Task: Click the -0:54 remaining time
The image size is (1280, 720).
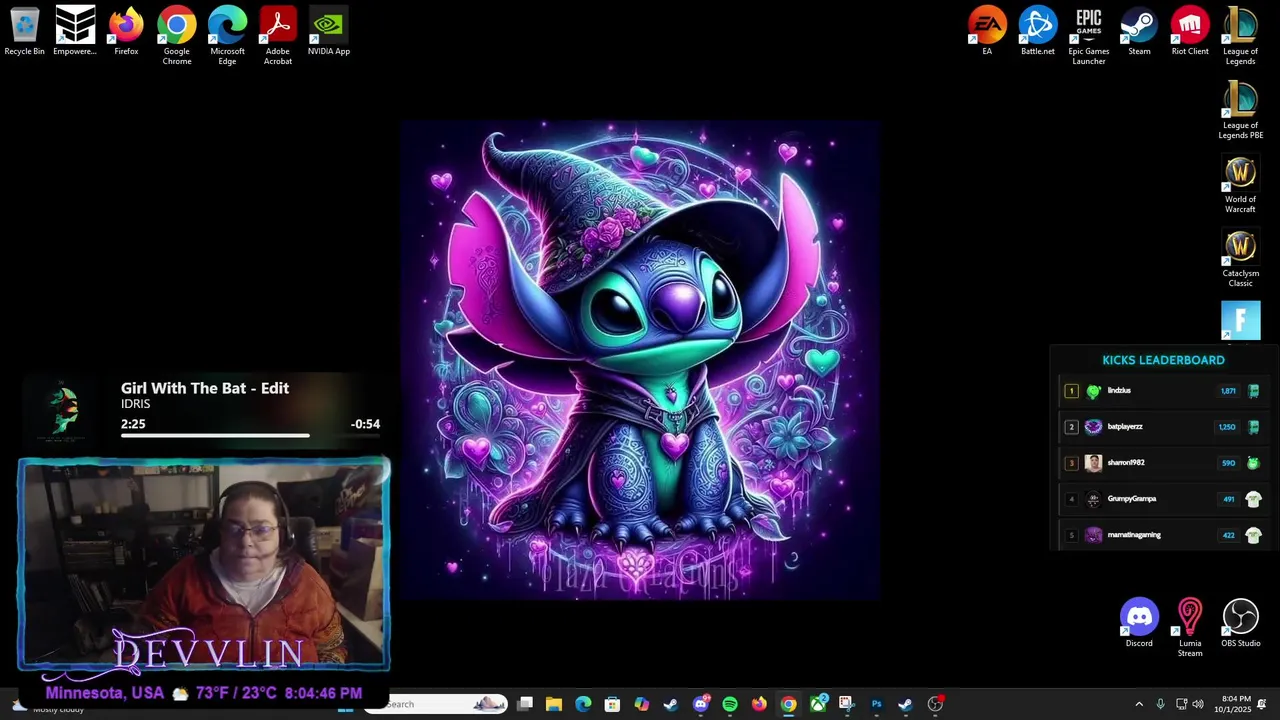Action: [365, 424]
